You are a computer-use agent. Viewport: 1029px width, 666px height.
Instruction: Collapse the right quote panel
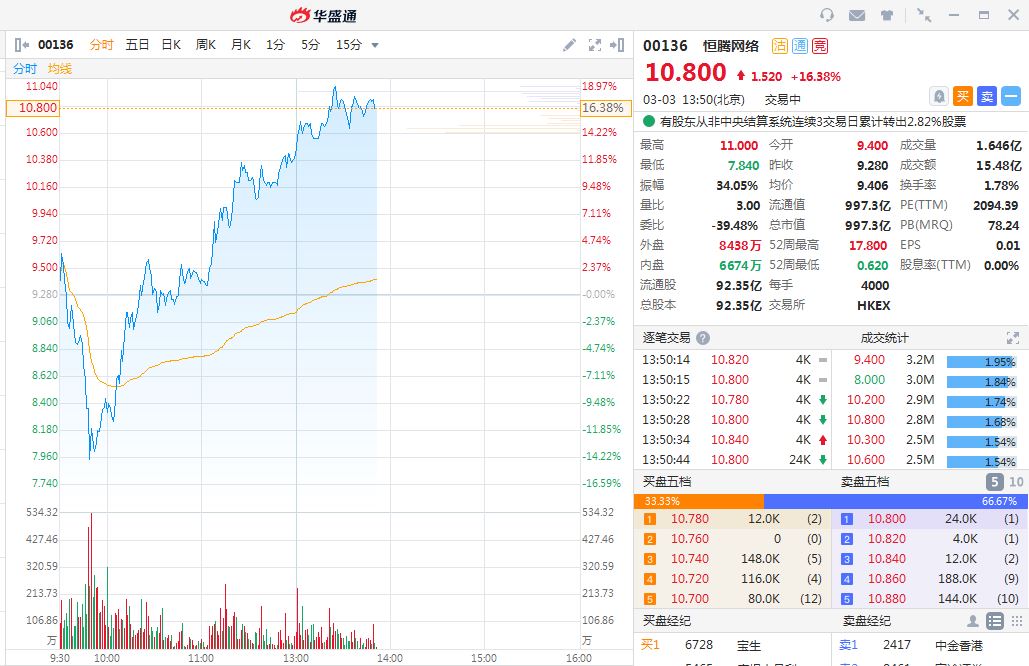point(620,45)
